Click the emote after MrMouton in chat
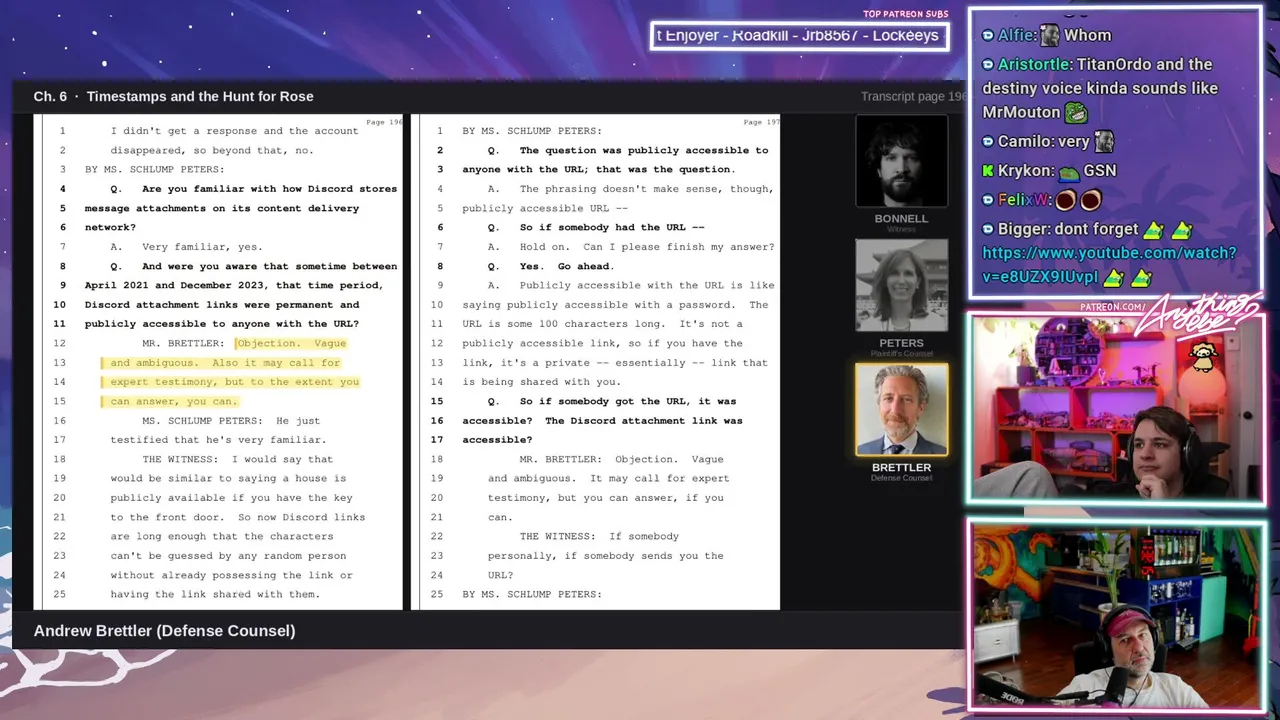The height and width of the screenshot is (720, 1280). point(1076,113)
